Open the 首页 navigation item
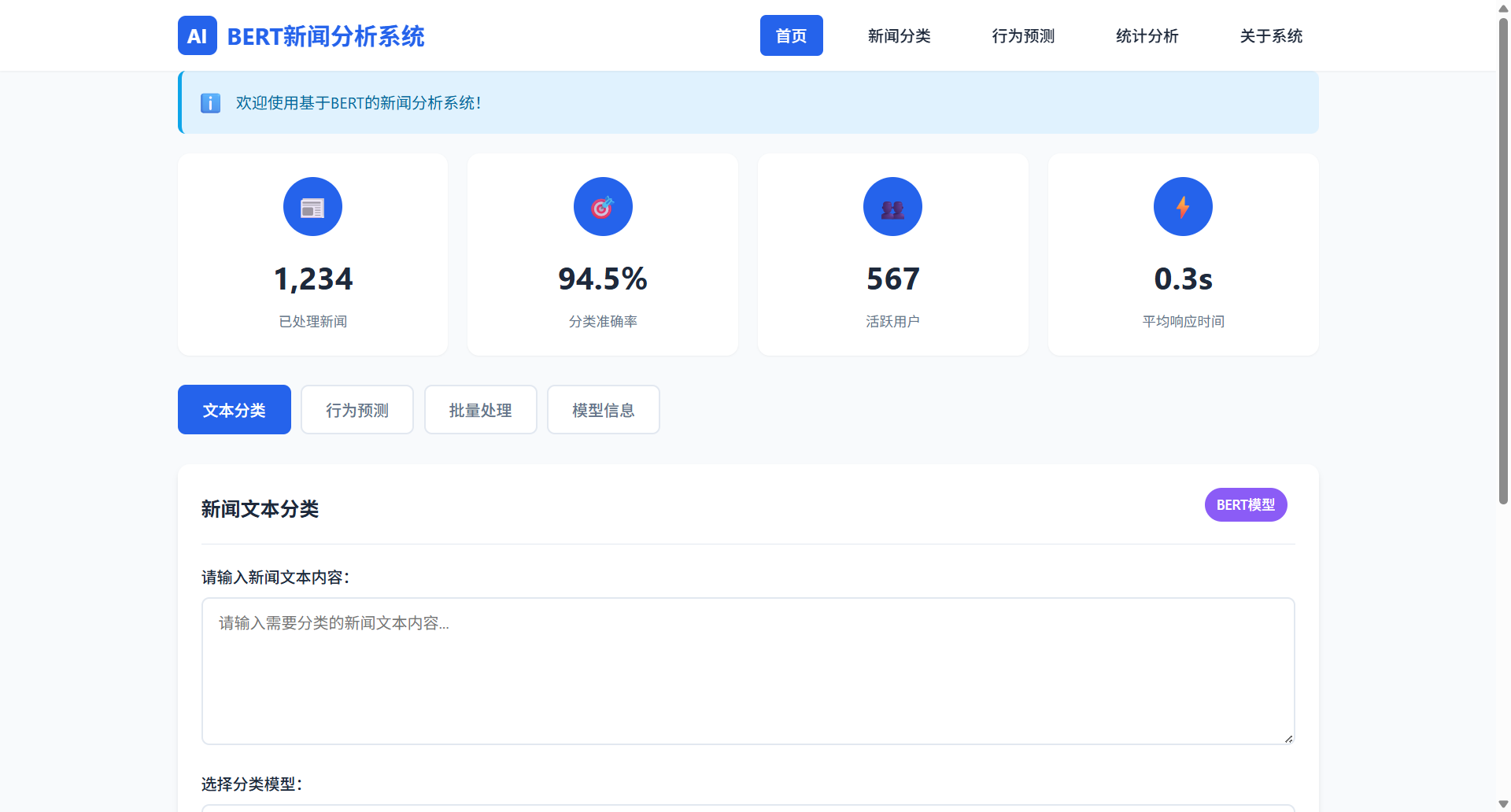The image size is (1511, 812). 791,36
